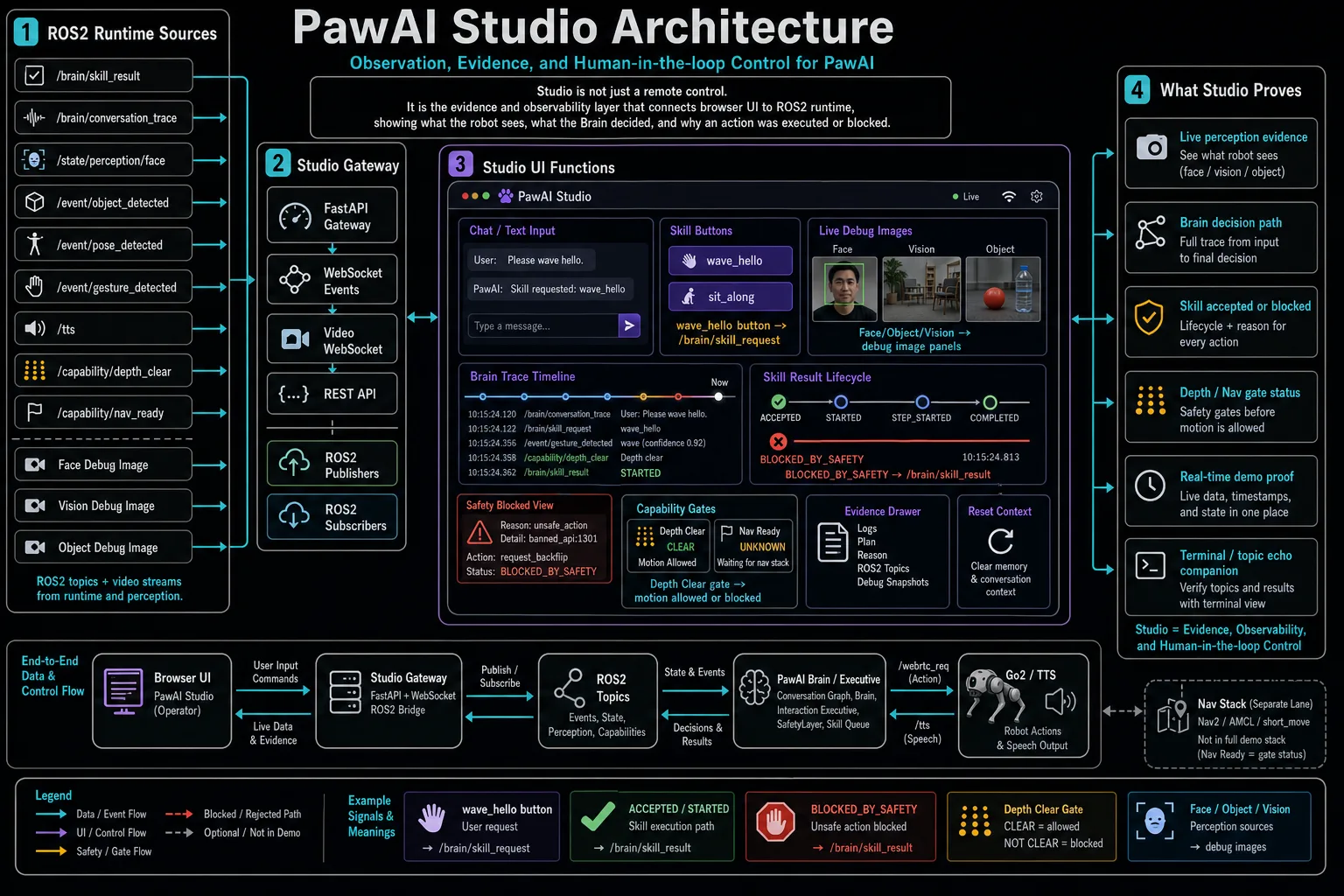Image resolution: width=1344 pixels, height=896 pixels.
Task: Open the Evidence Drawer document icon
Action: coord(832,542)
